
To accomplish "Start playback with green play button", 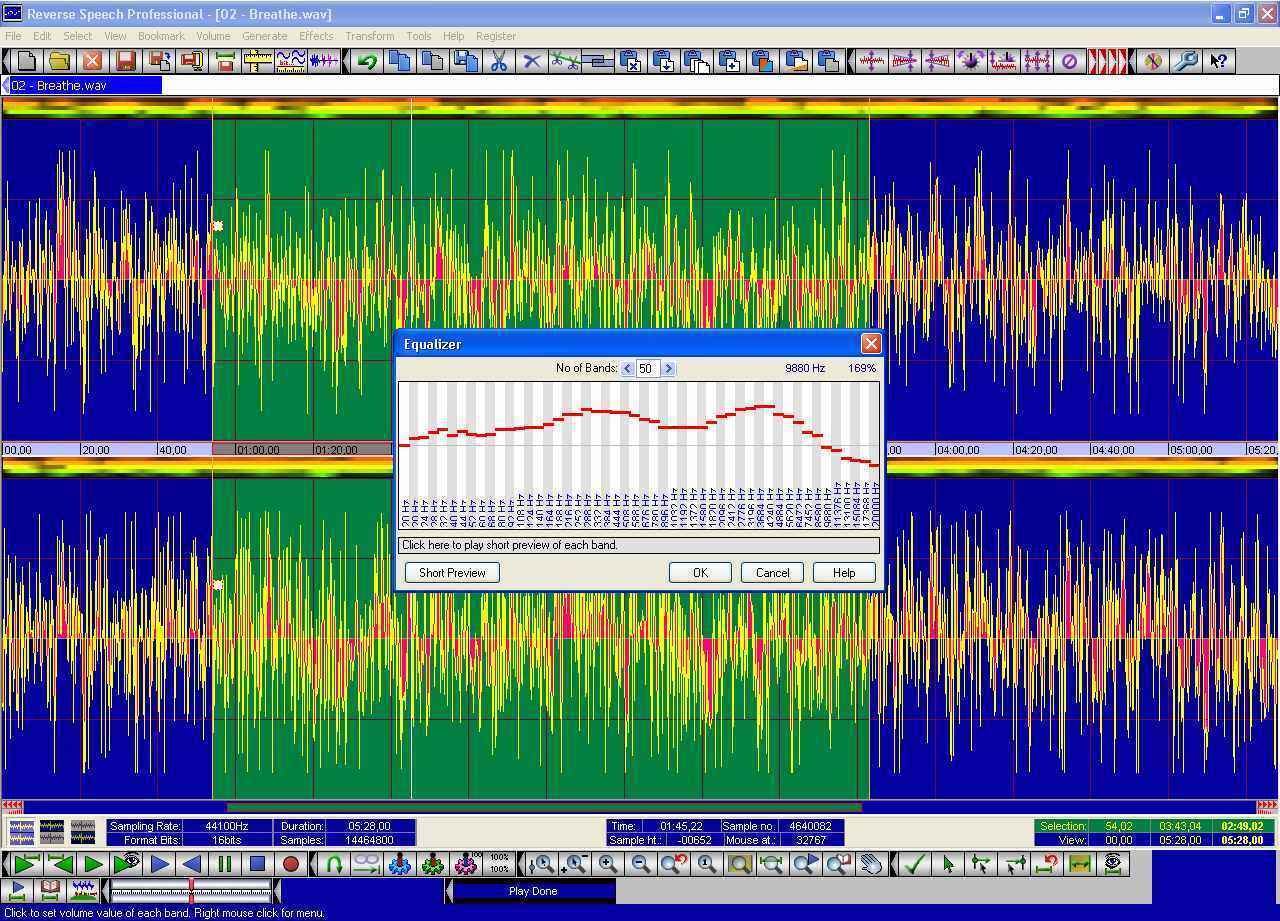I will click(x=93, y=864).
